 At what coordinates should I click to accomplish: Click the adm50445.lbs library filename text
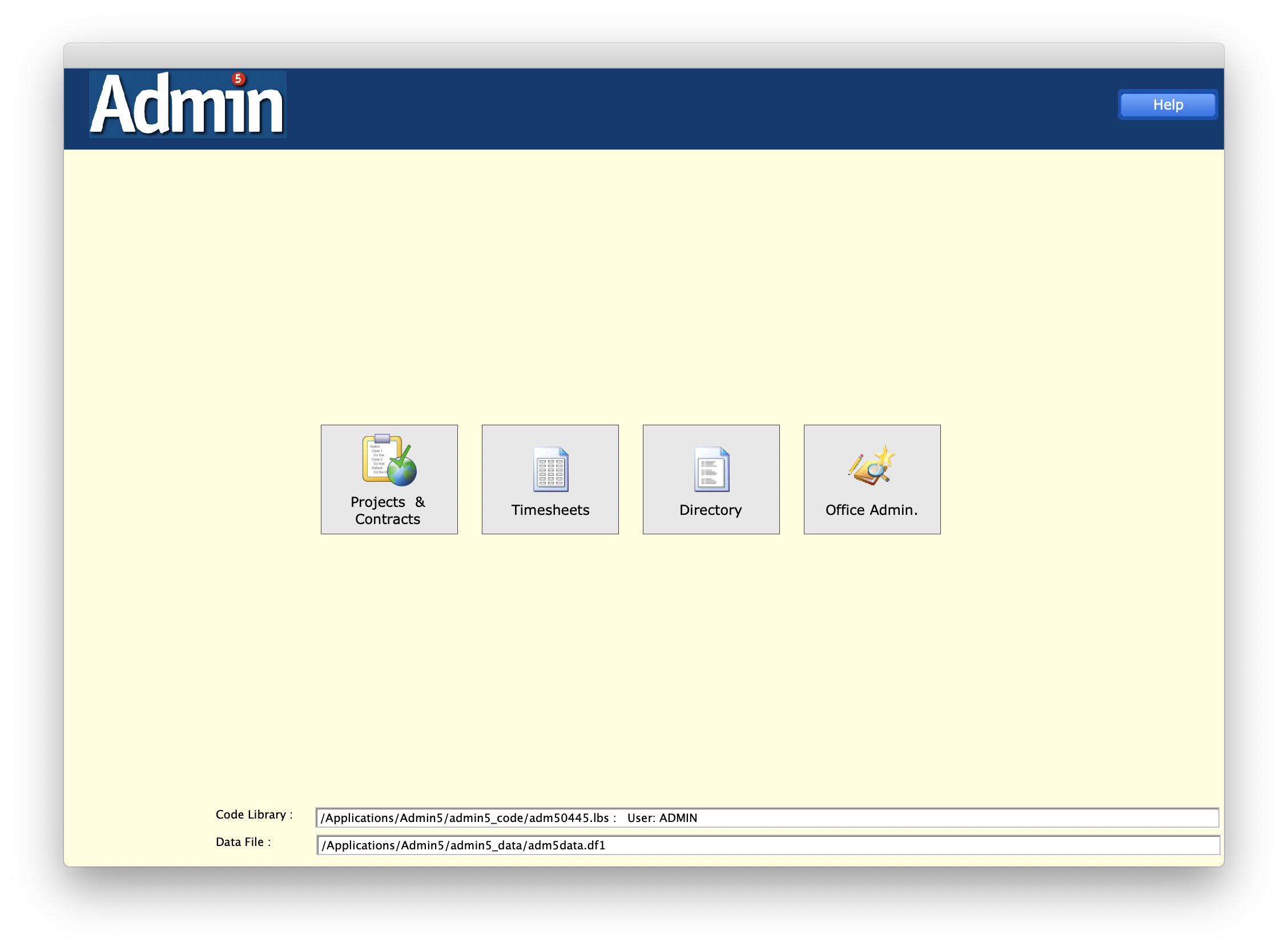point(569,818)
